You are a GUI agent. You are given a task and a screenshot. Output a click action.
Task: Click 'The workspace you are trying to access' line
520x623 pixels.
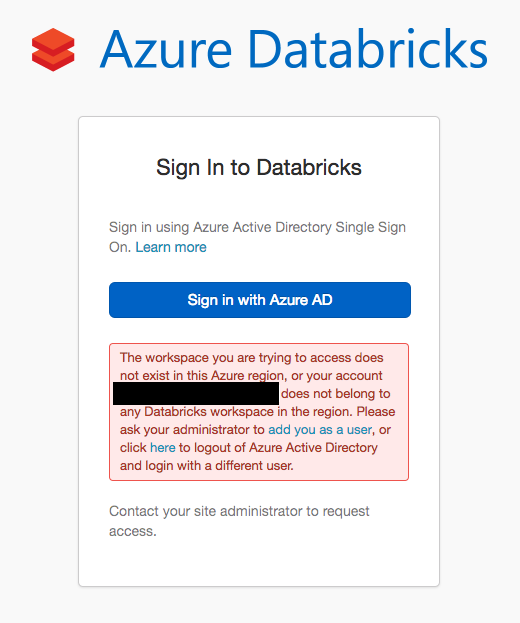click(252, 358)
